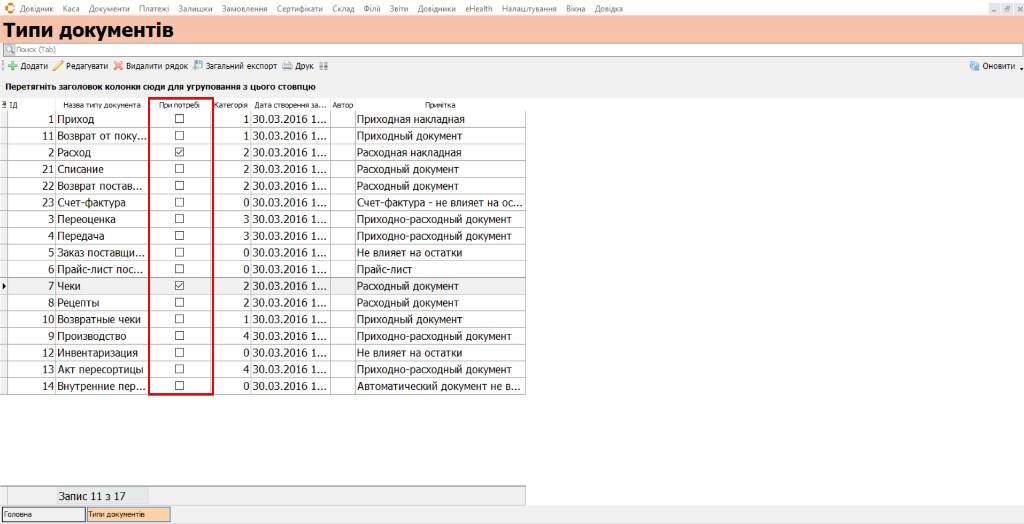Open the eHealth menu
The width and height of the screenshot is (1024, 524).
(479, 9)
